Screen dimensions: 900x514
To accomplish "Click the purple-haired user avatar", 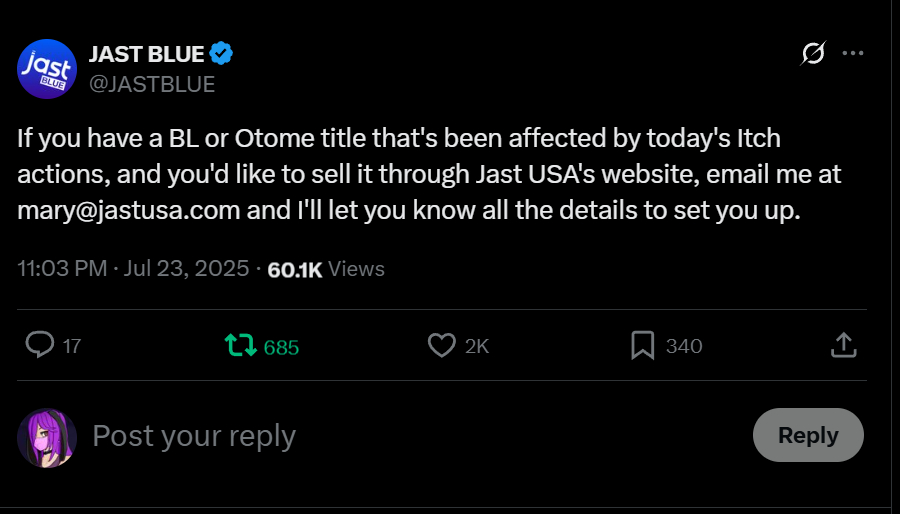I will coord(47,437).
